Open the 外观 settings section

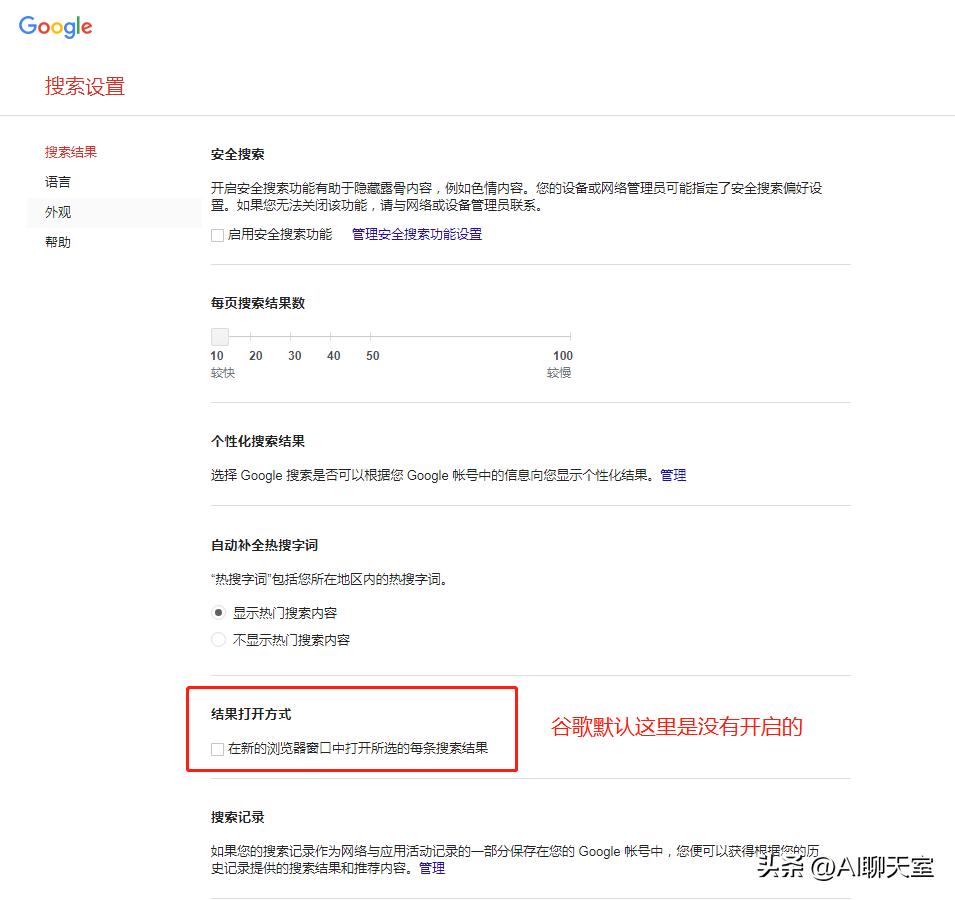57,212
